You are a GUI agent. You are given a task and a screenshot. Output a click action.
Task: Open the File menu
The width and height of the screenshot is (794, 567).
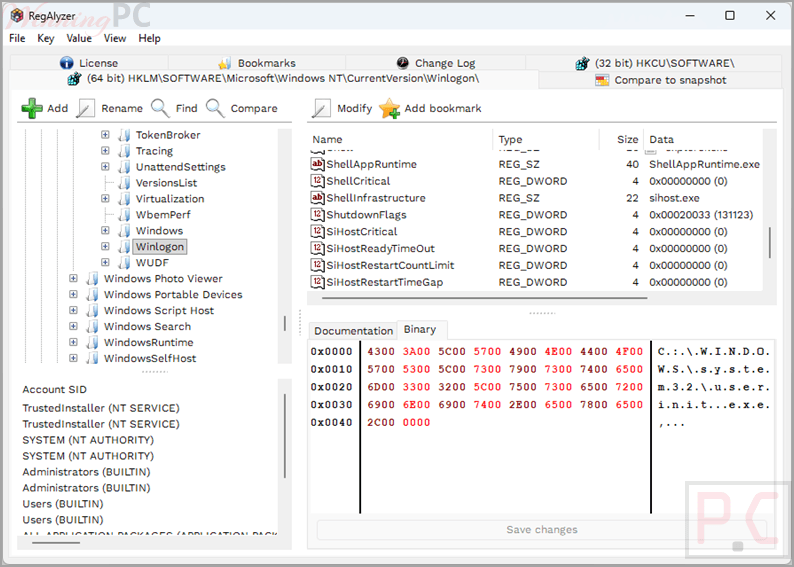point(17,38)
